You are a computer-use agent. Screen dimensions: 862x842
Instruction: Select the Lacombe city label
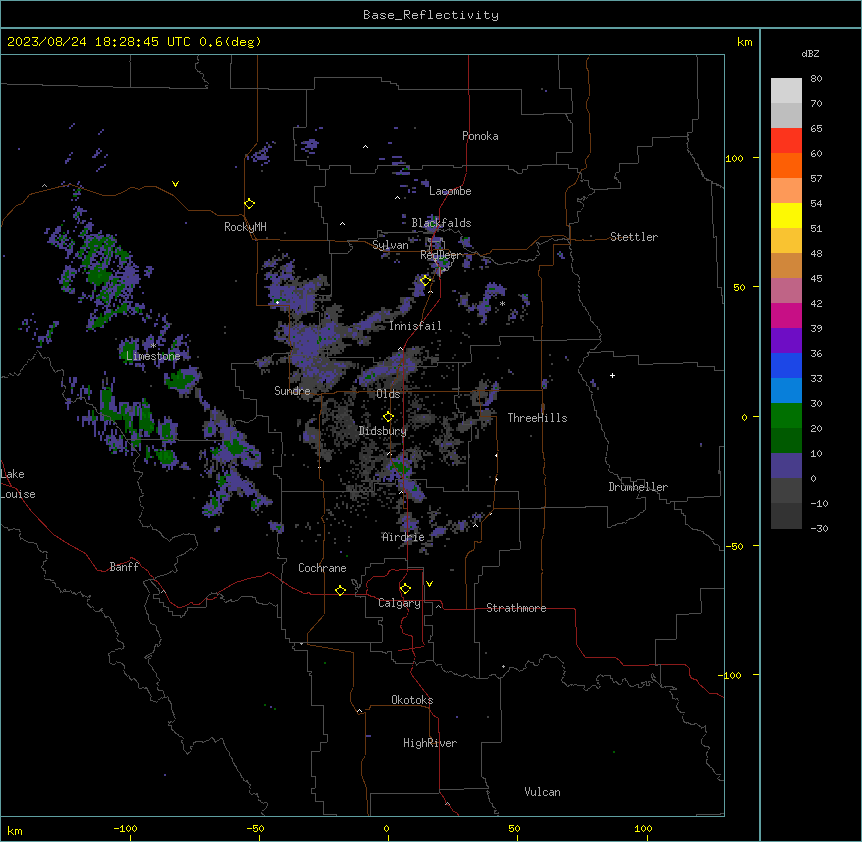coord(450,191)
